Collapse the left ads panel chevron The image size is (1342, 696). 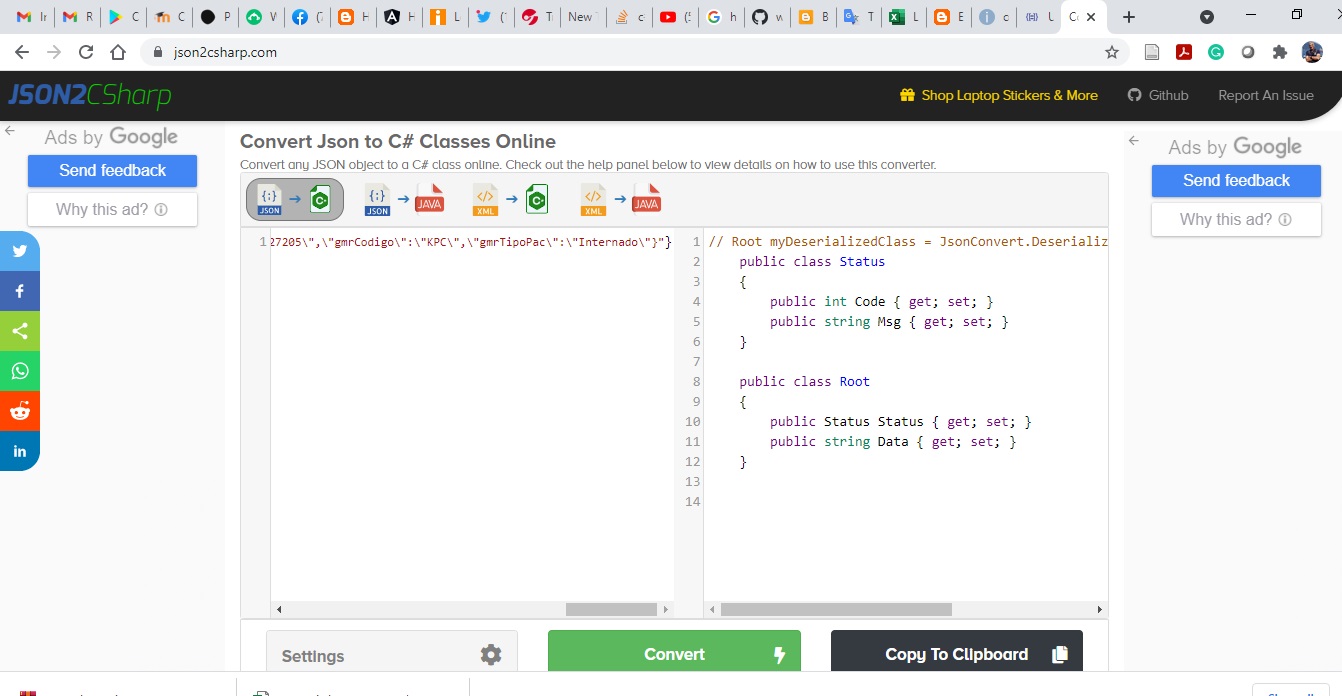(10, 131)
